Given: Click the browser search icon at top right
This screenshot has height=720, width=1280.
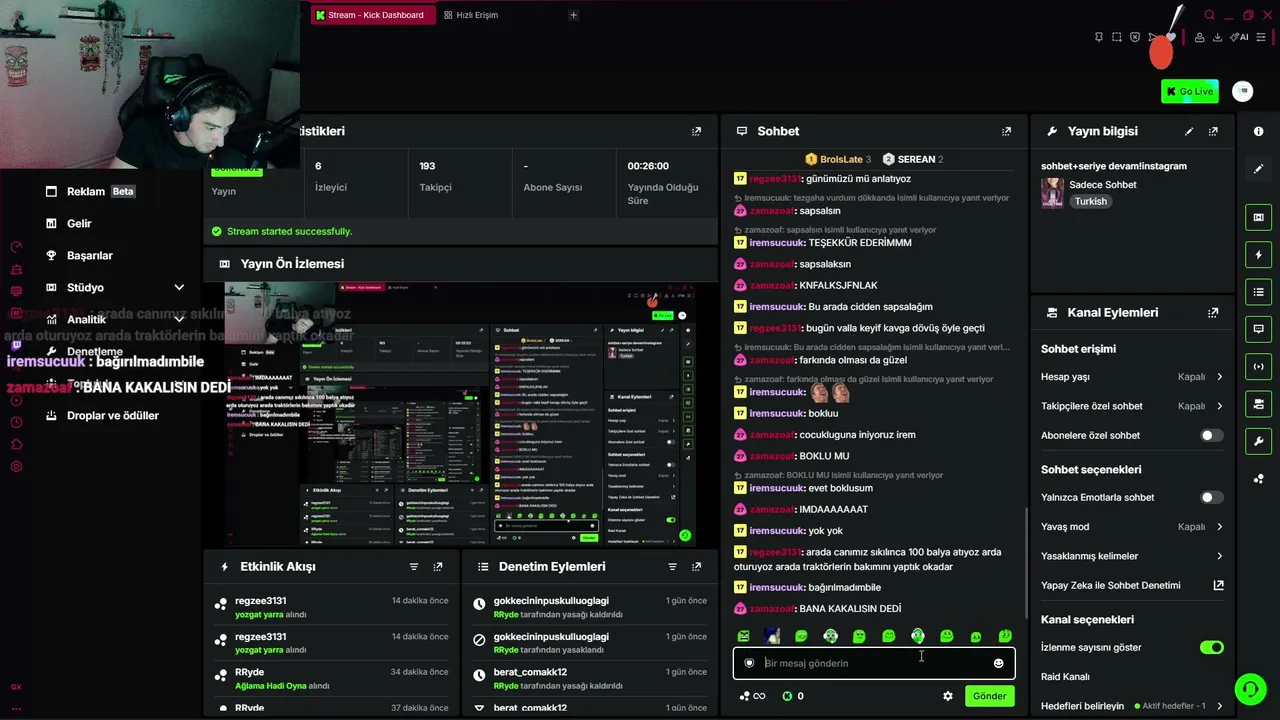Looking at the screenshot, I should [1209, 15].
